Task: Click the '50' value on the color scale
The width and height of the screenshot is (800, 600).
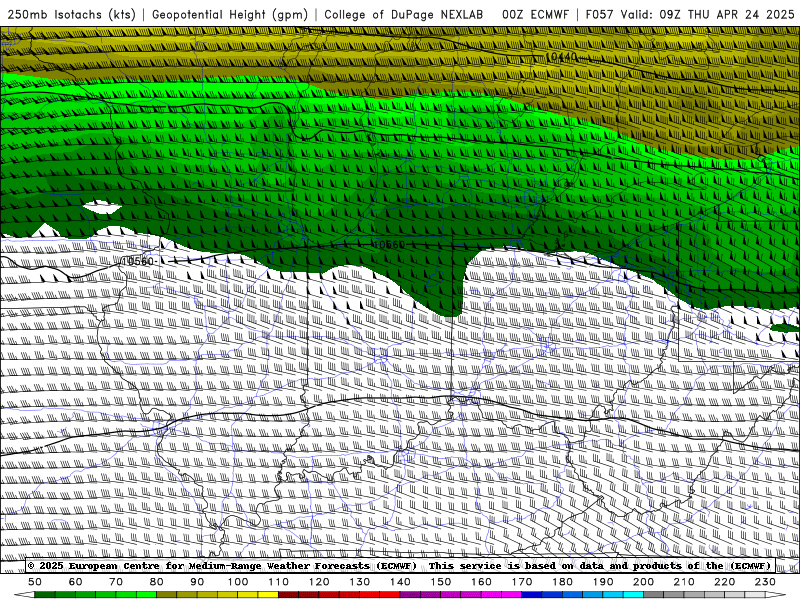Action: [35, 582]
